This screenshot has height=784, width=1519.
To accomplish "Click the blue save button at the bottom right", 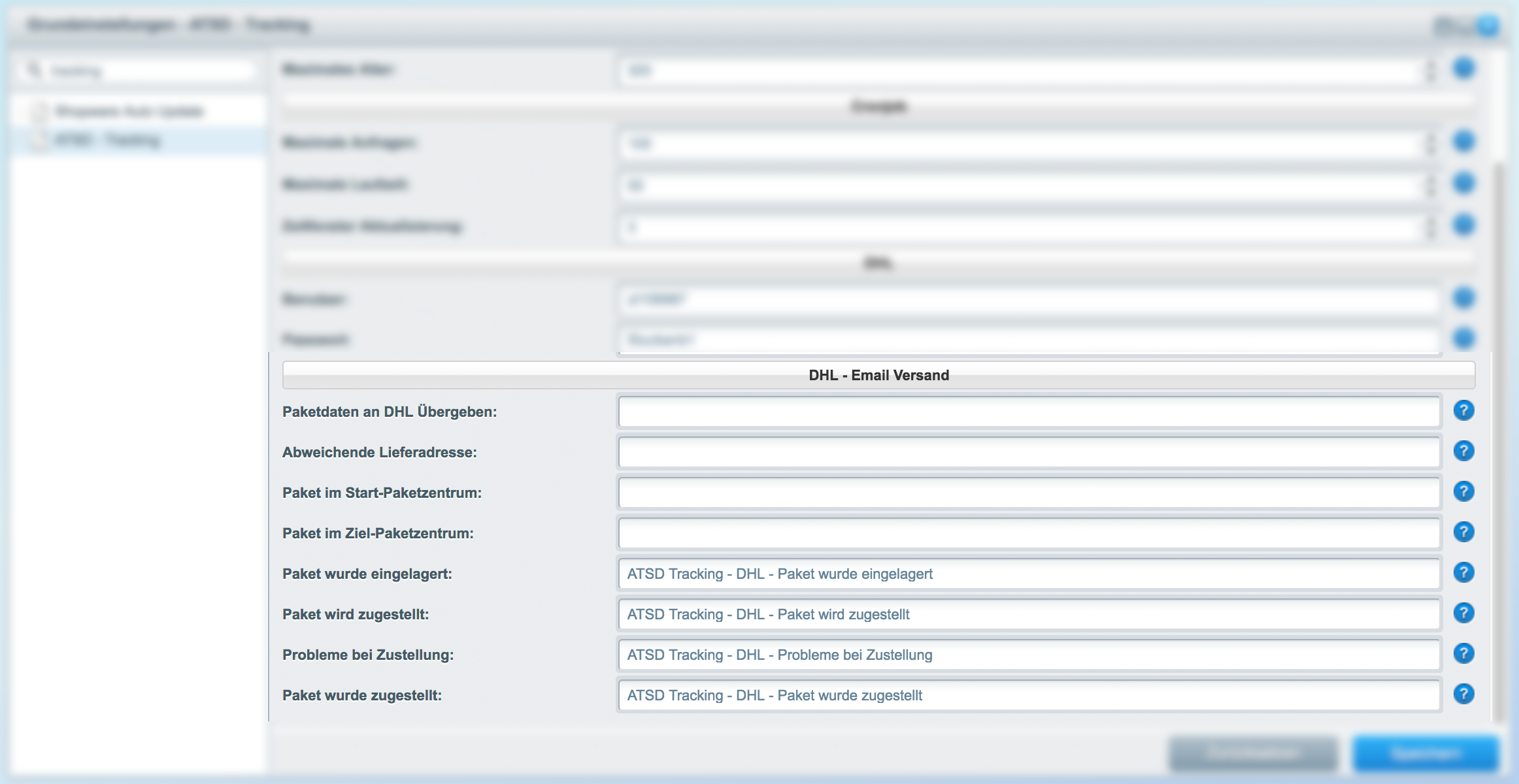I will coord(1426,753).
